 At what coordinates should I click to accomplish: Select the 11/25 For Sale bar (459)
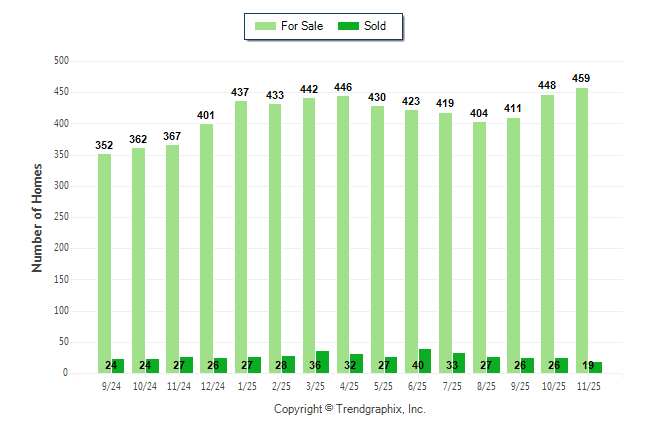click(582, 230)
